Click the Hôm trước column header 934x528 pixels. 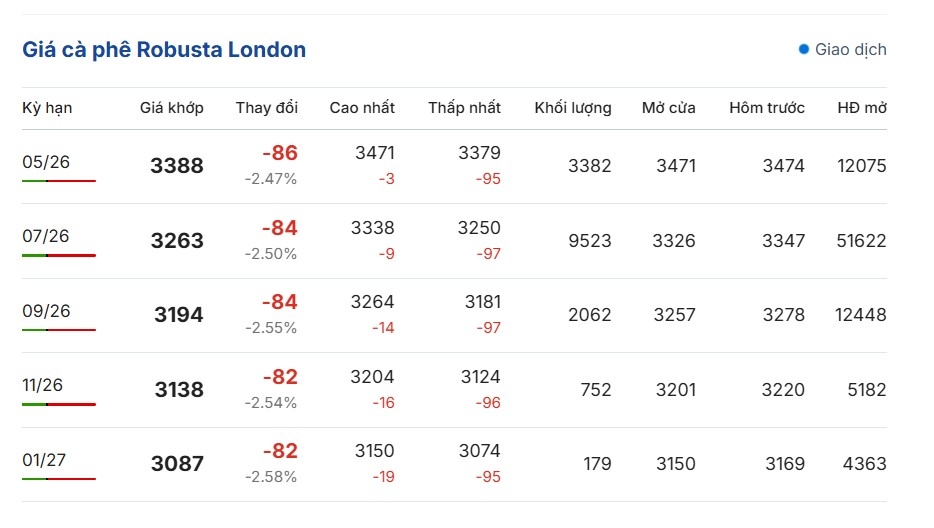point(767,108)
